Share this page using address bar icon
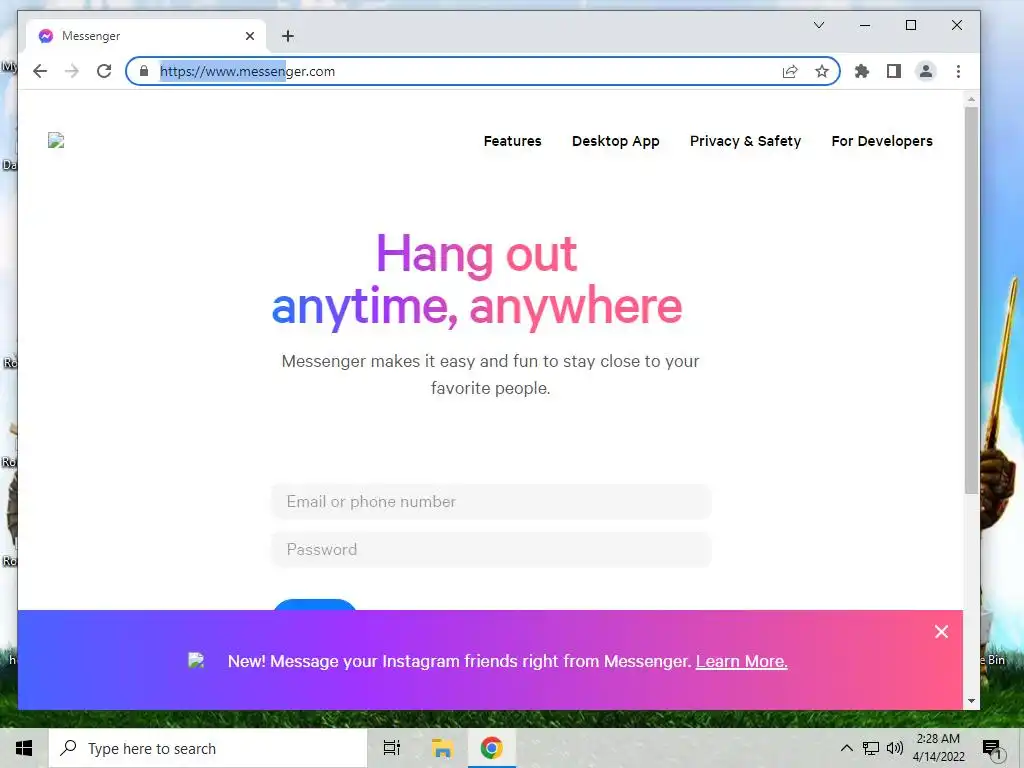The image size is (1024, 768). (x=790, y=71)
